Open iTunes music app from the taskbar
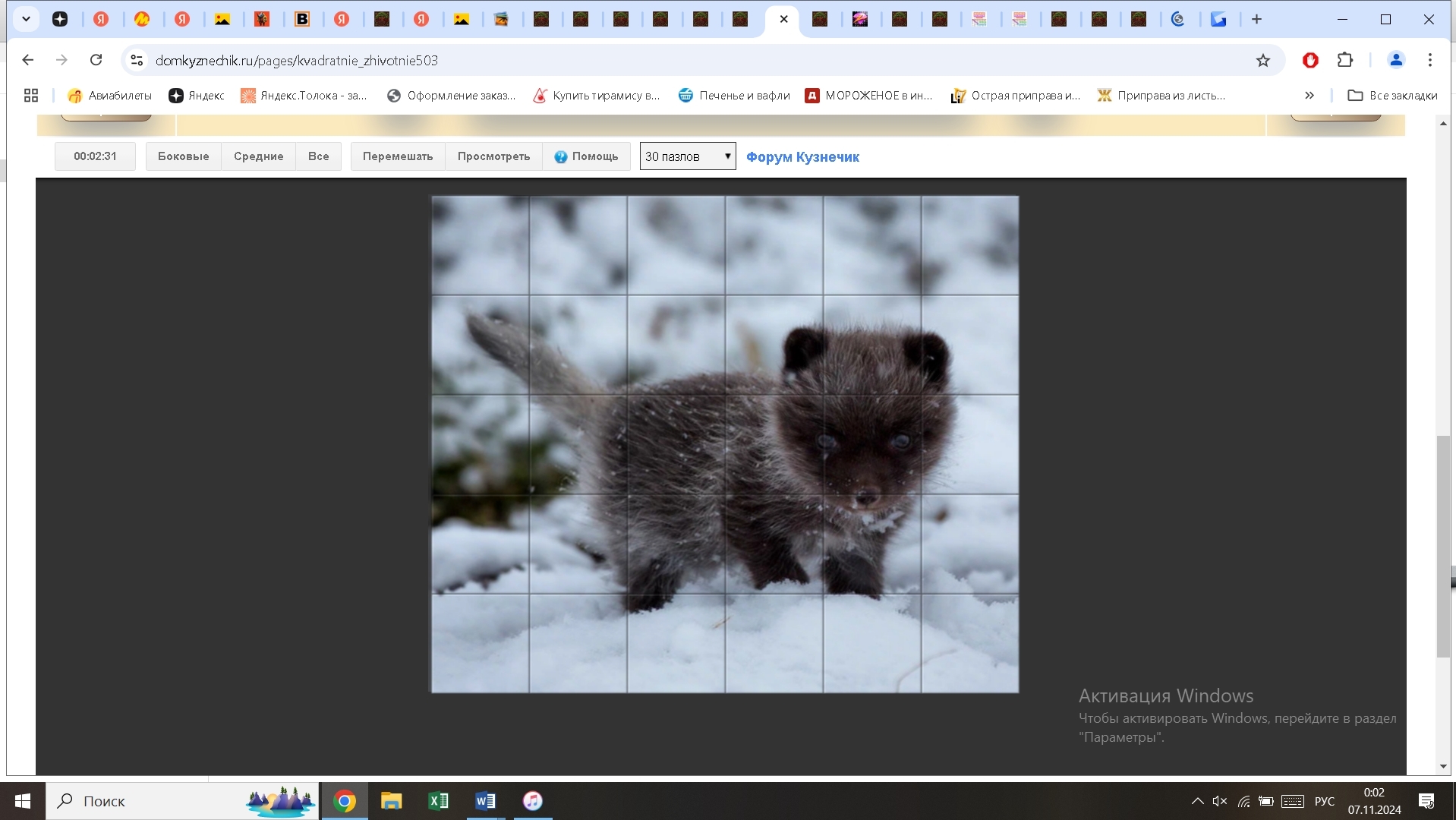 point(533,801)
